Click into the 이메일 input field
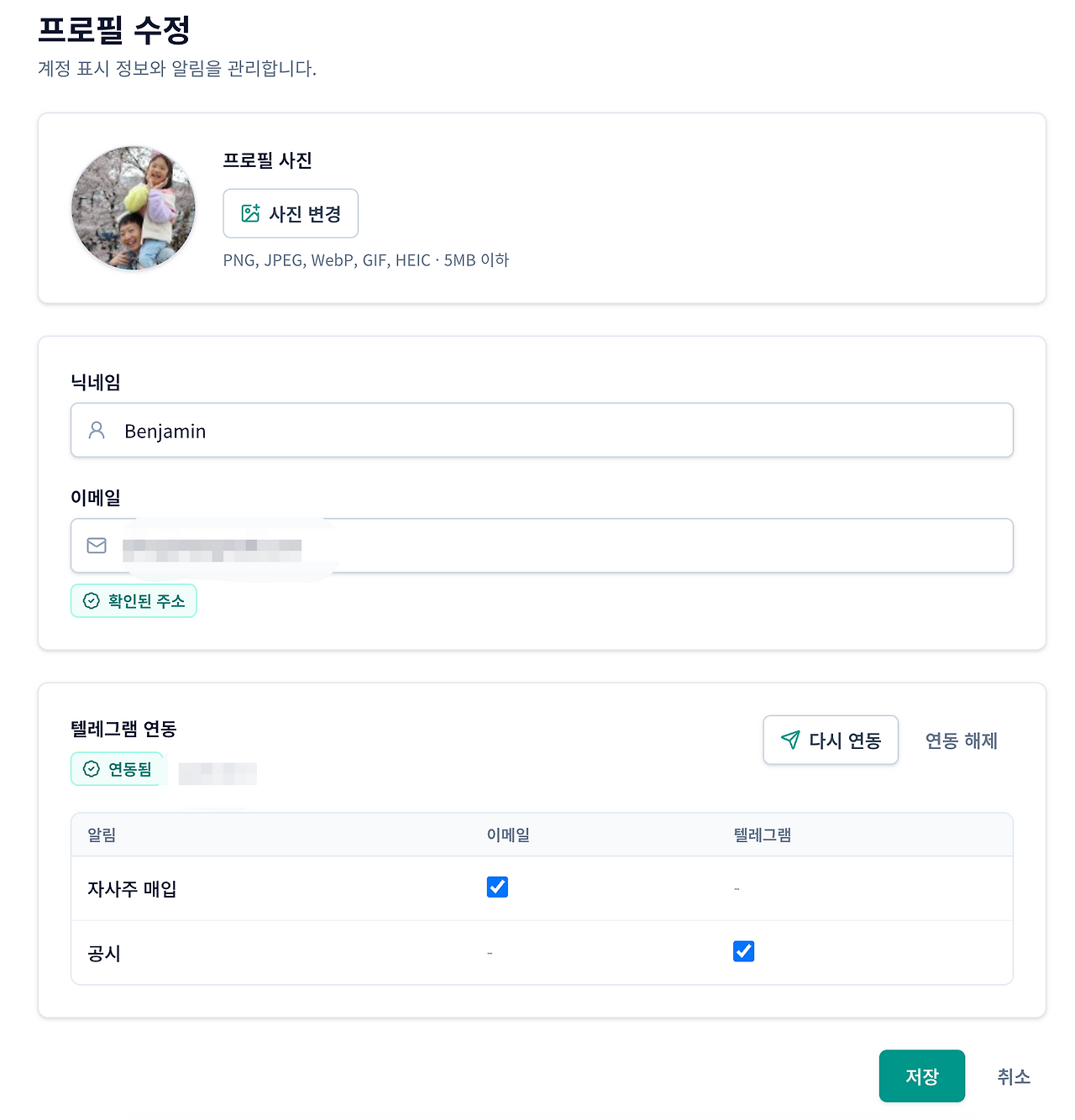 [x=542, y=546]
